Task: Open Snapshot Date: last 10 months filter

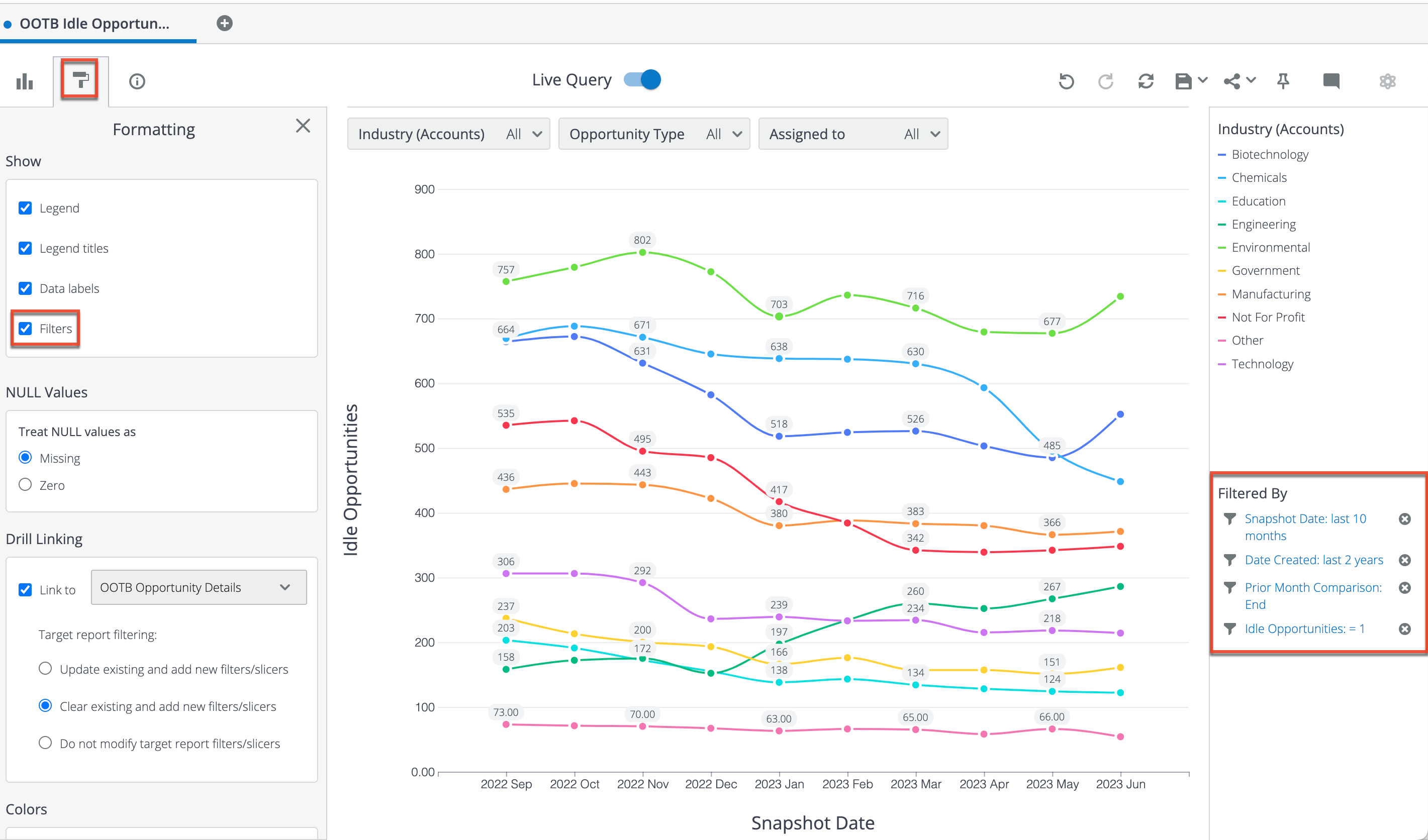Action: point(1305,528)
